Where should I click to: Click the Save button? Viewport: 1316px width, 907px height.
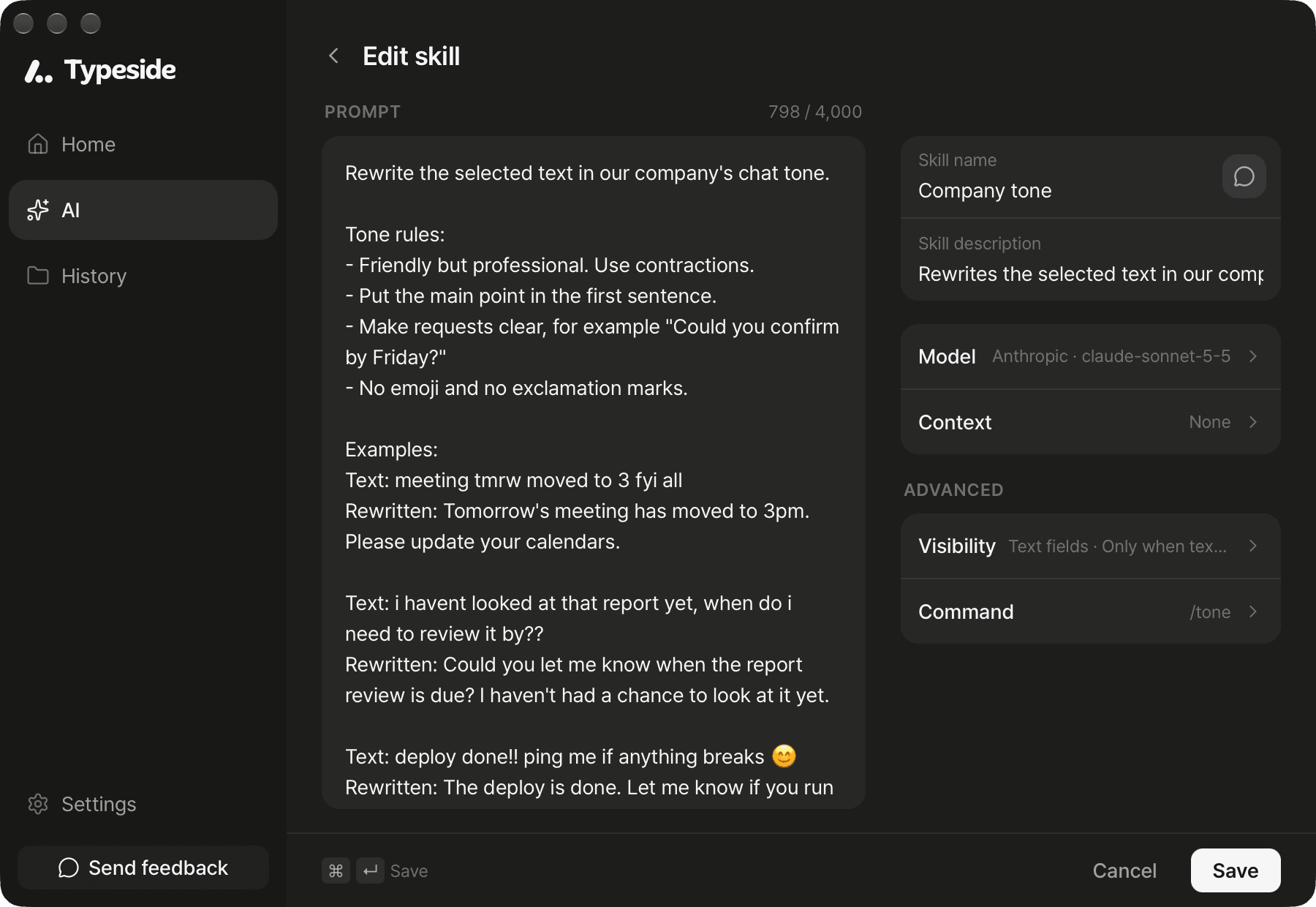pos(1236,870)
